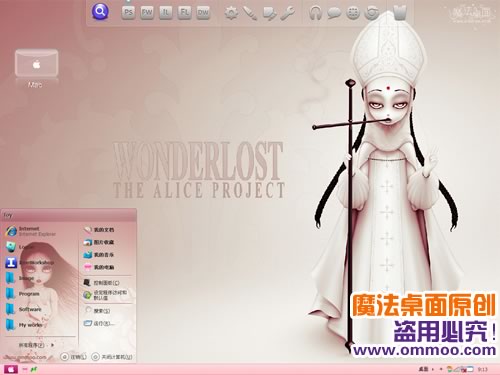Open Run (运行) in start menu
The image size is (500, 375).
99,323
